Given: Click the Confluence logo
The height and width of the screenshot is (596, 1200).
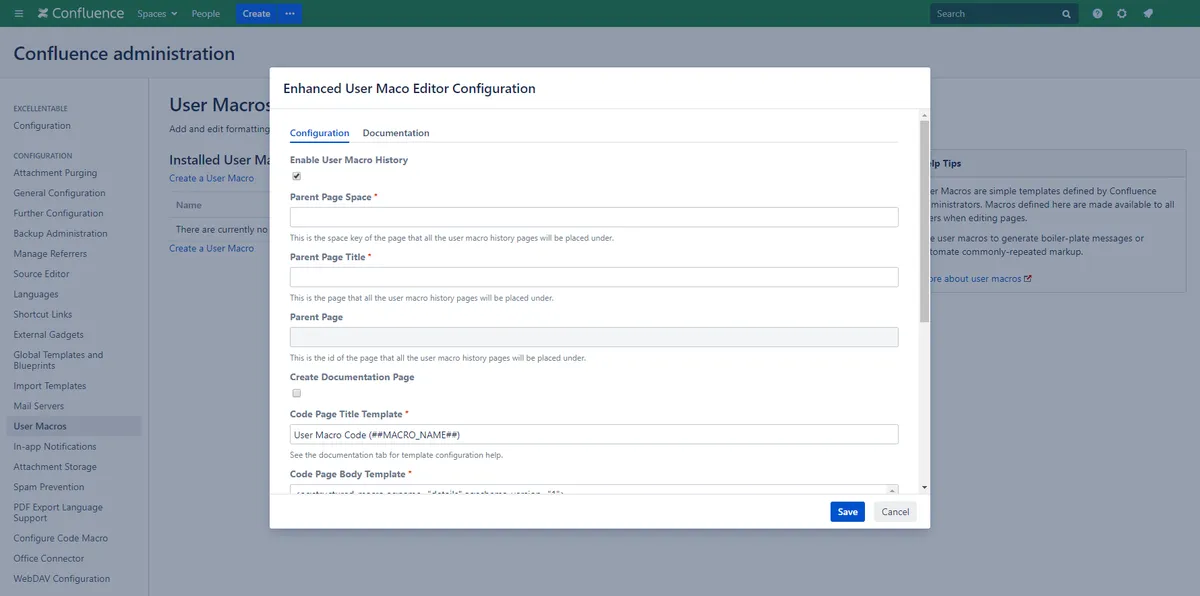Looking at the screenshot, I should (x=81, y=14).
